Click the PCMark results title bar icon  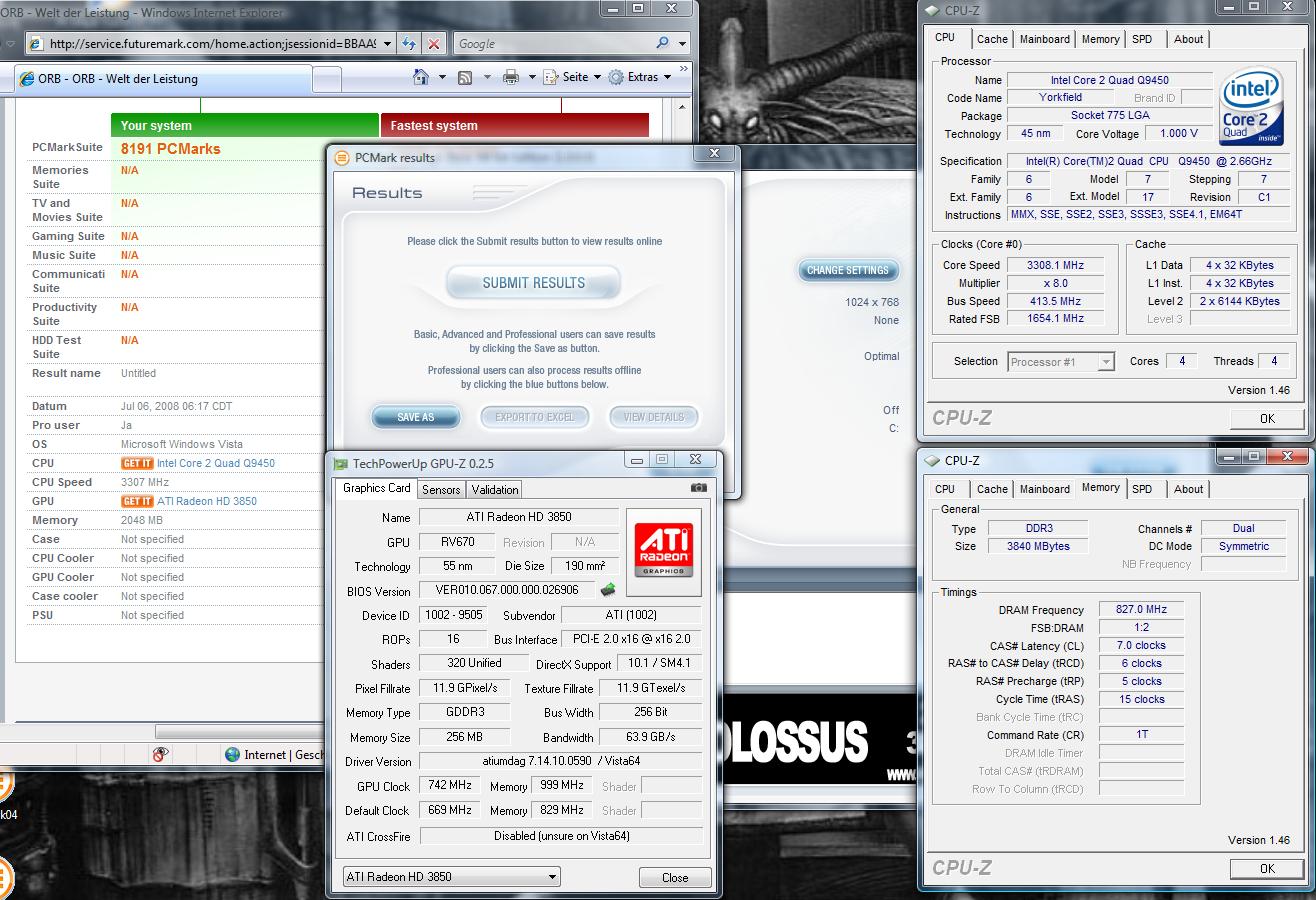pyautogui.click(x=341, y=158)
